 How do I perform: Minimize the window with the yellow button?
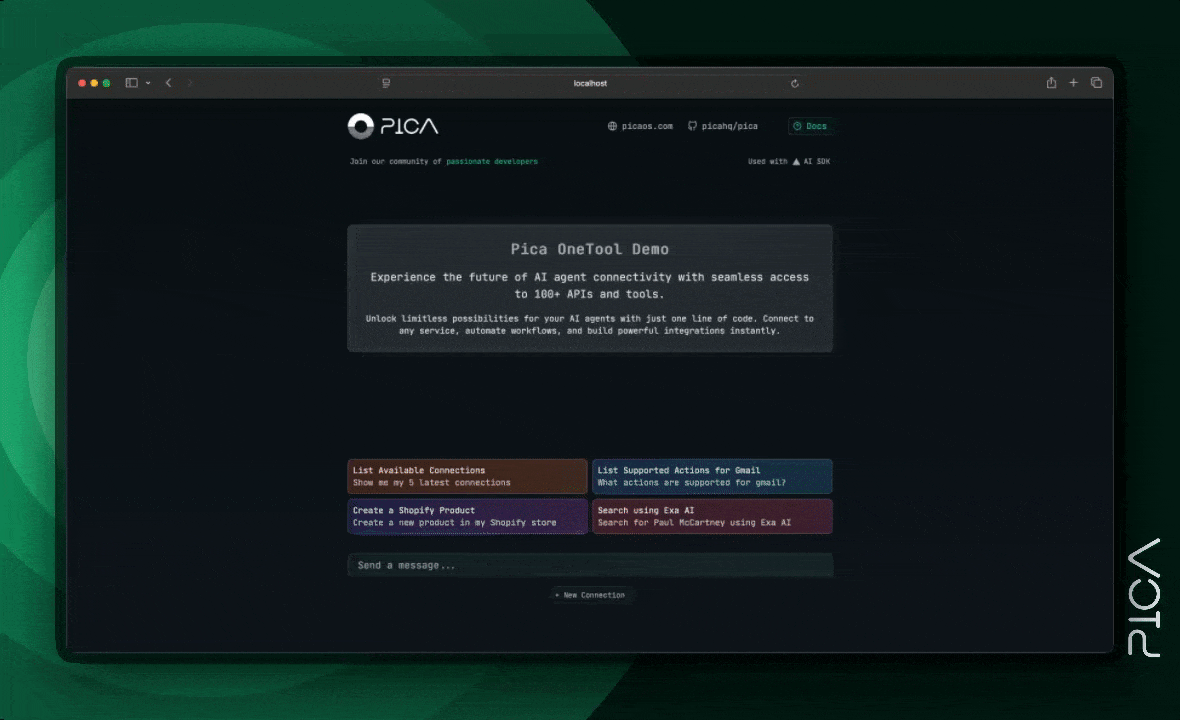pyautogui.click(x=94, y=84)
